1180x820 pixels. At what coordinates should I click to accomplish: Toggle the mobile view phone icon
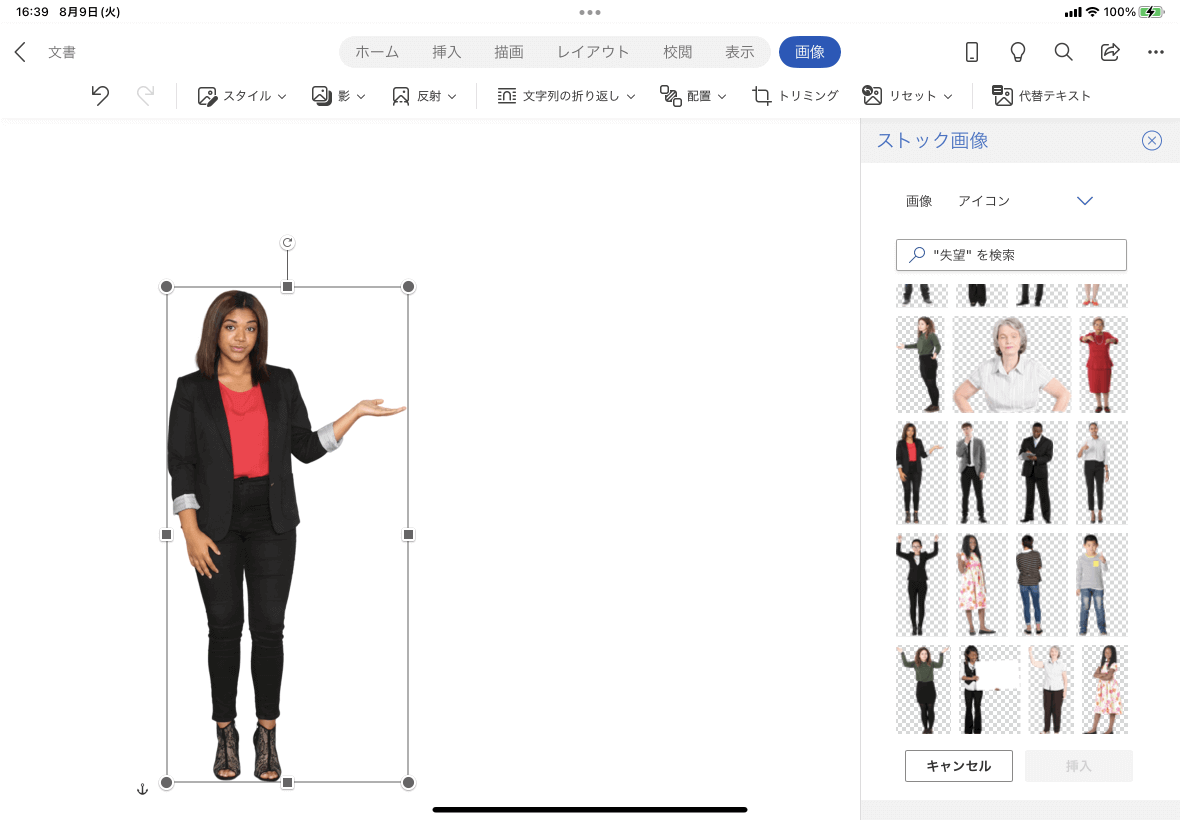point(972,52)
